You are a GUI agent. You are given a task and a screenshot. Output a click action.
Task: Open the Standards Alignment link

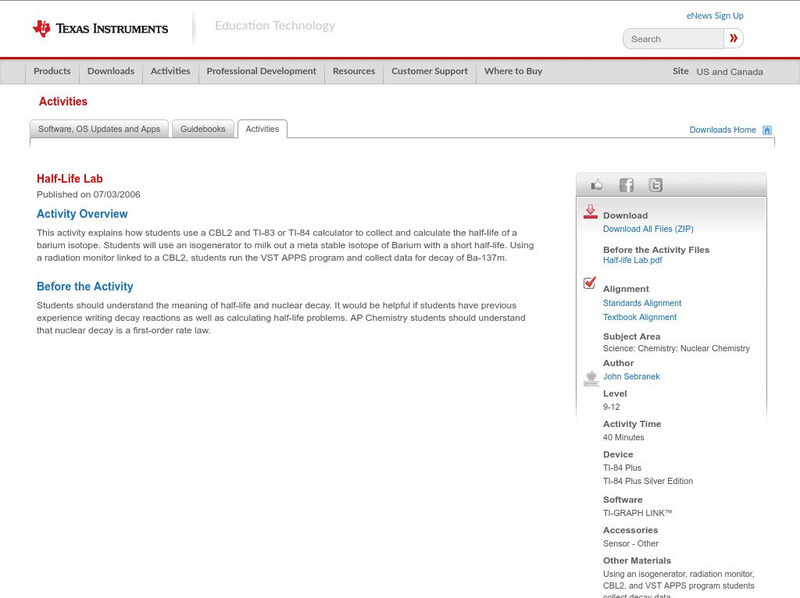pyautogui.click(x=642, y=303)
